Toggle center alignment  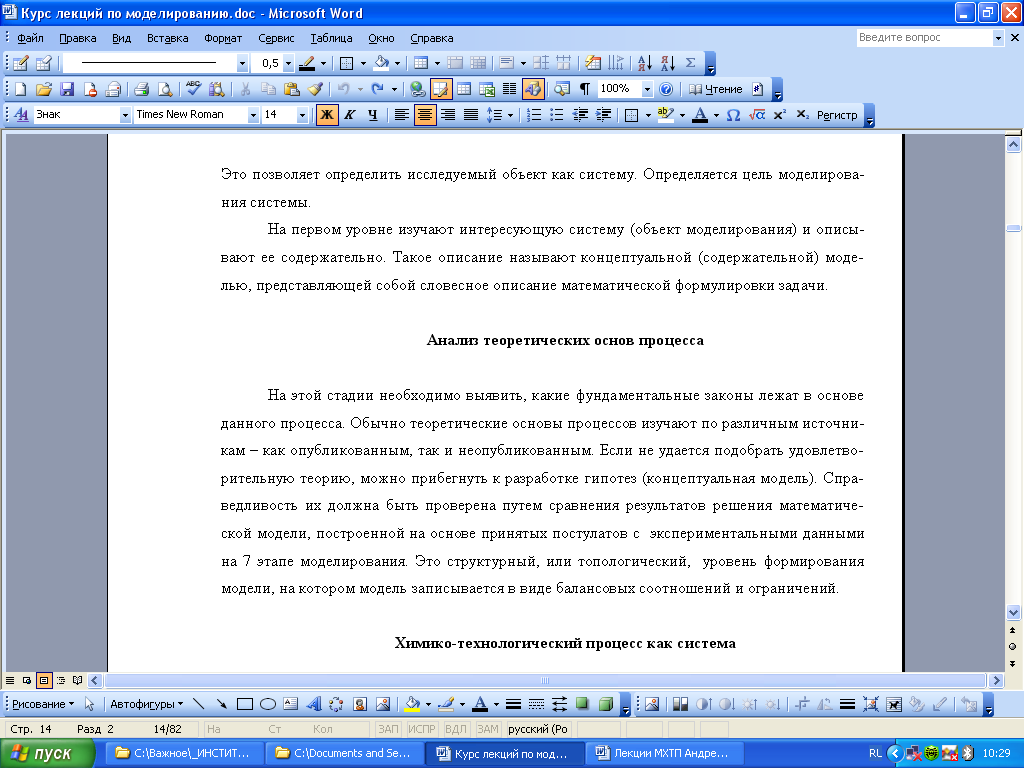point(425,115)
